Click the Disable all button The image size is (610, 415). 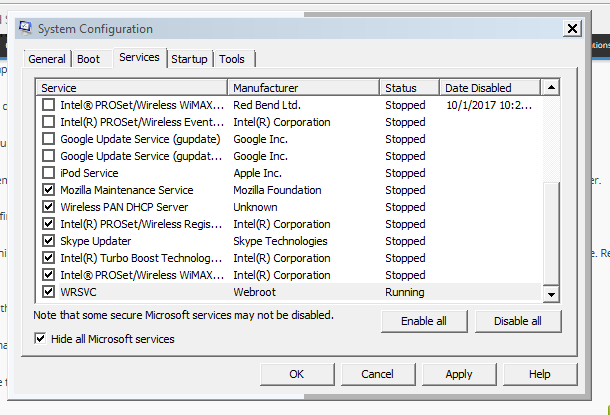[518, 321]
